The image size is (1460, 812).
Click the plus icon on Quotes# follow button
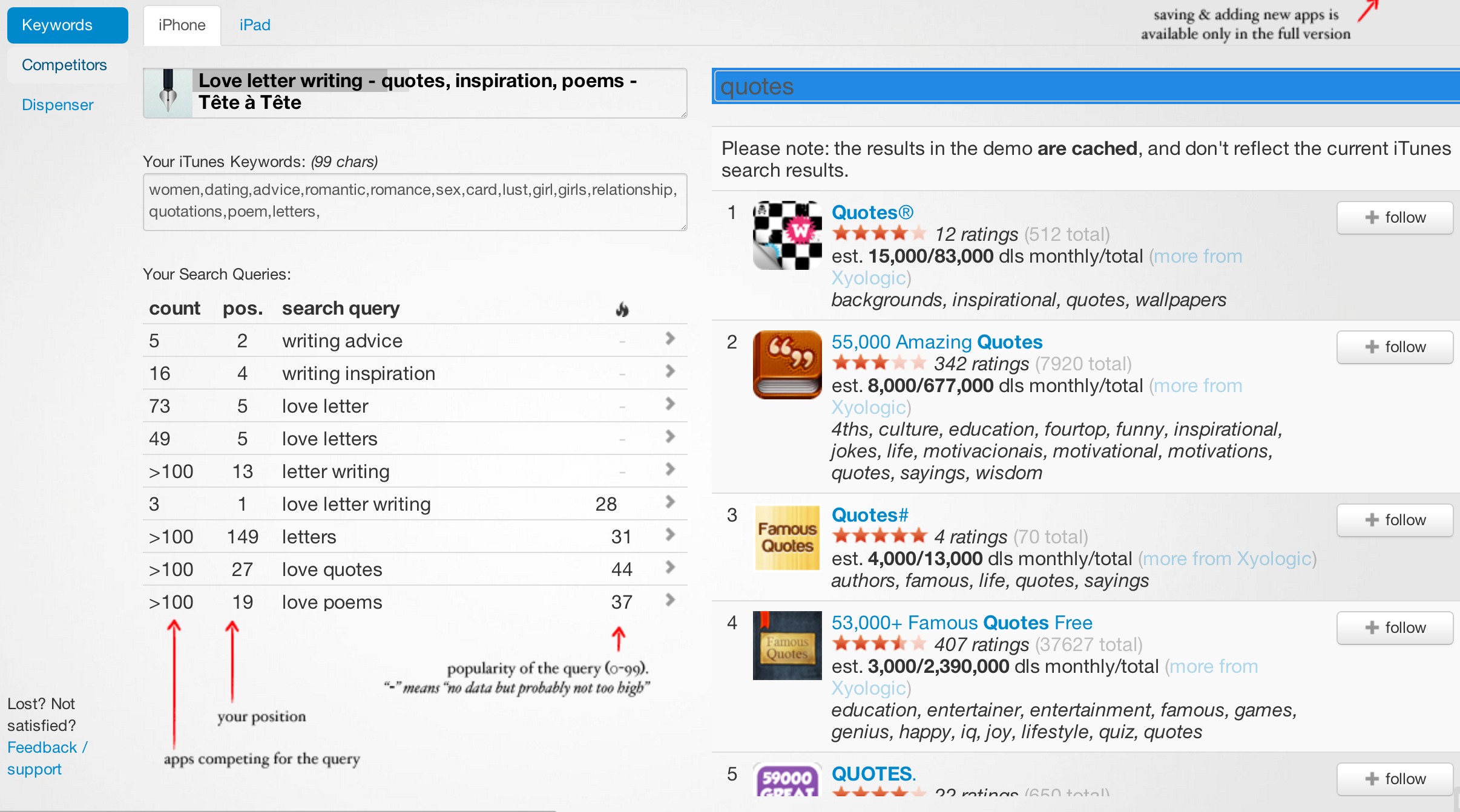1372,520
